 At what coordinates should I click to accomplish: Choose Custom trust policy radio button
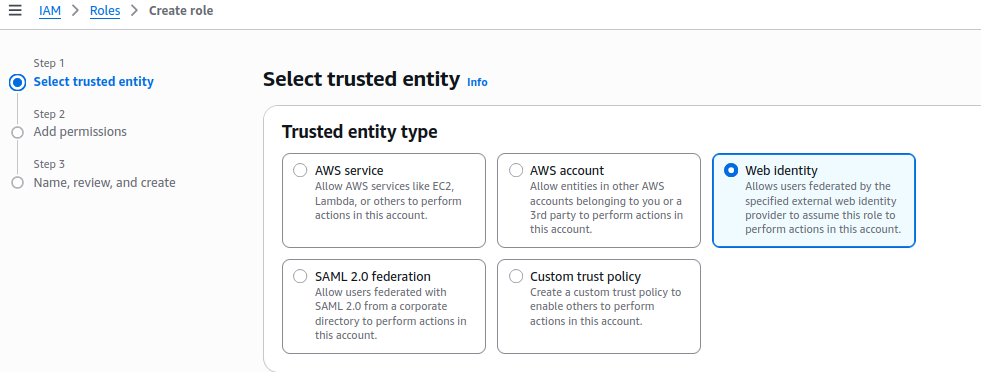(x=516, y=276)
